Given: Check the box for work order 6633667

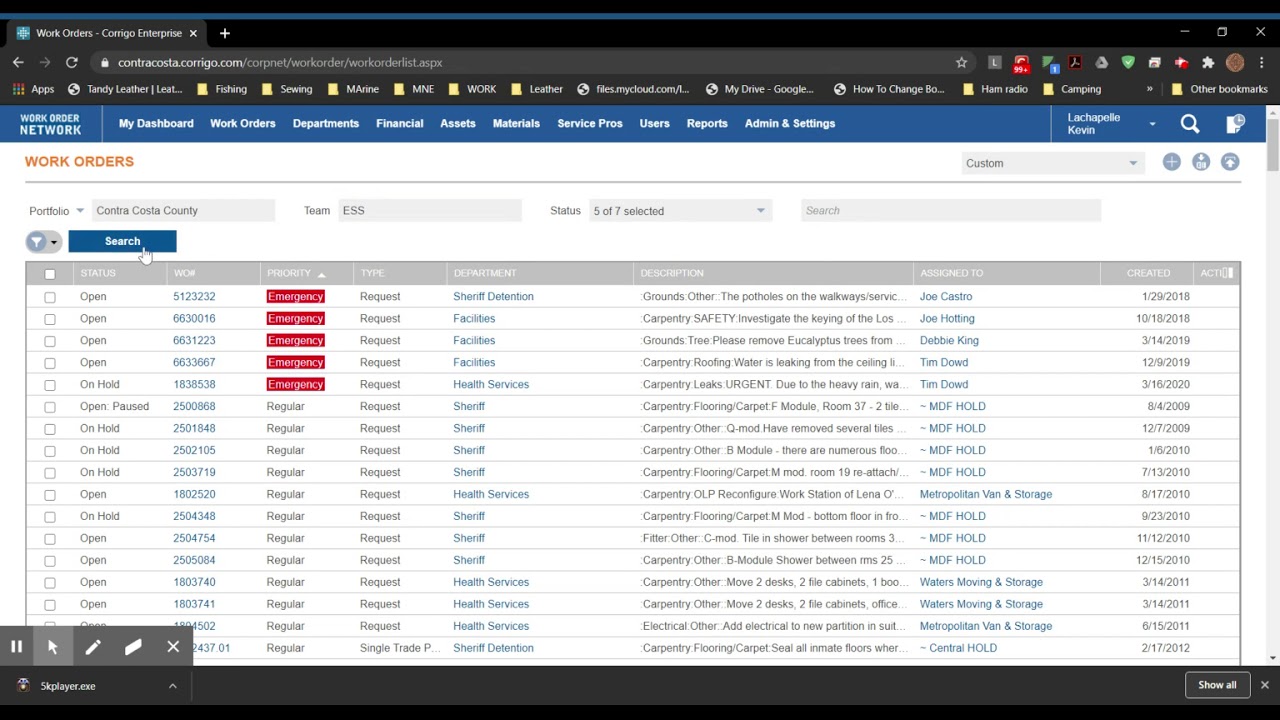Looking at the screenshot, I should pyautogui.click(x=50, y=363).
